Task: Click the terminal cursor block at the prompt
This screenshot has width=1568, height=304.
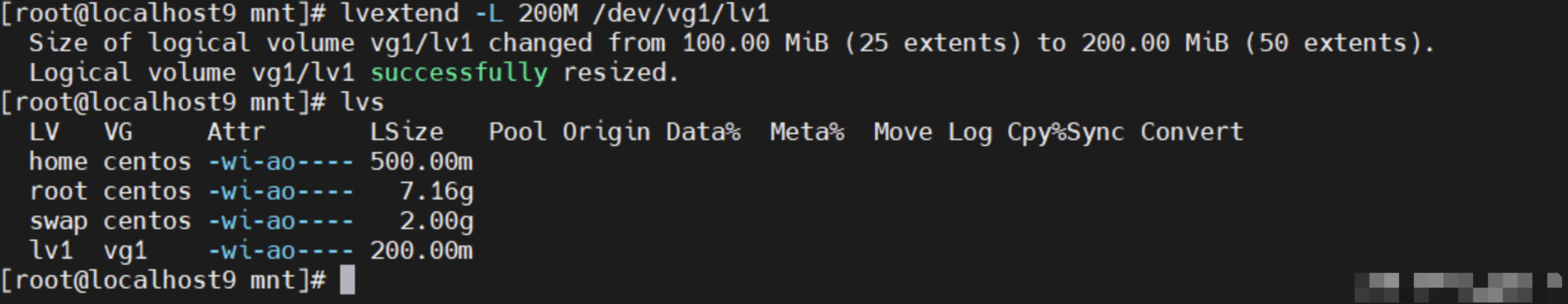Action: point(347,280)
